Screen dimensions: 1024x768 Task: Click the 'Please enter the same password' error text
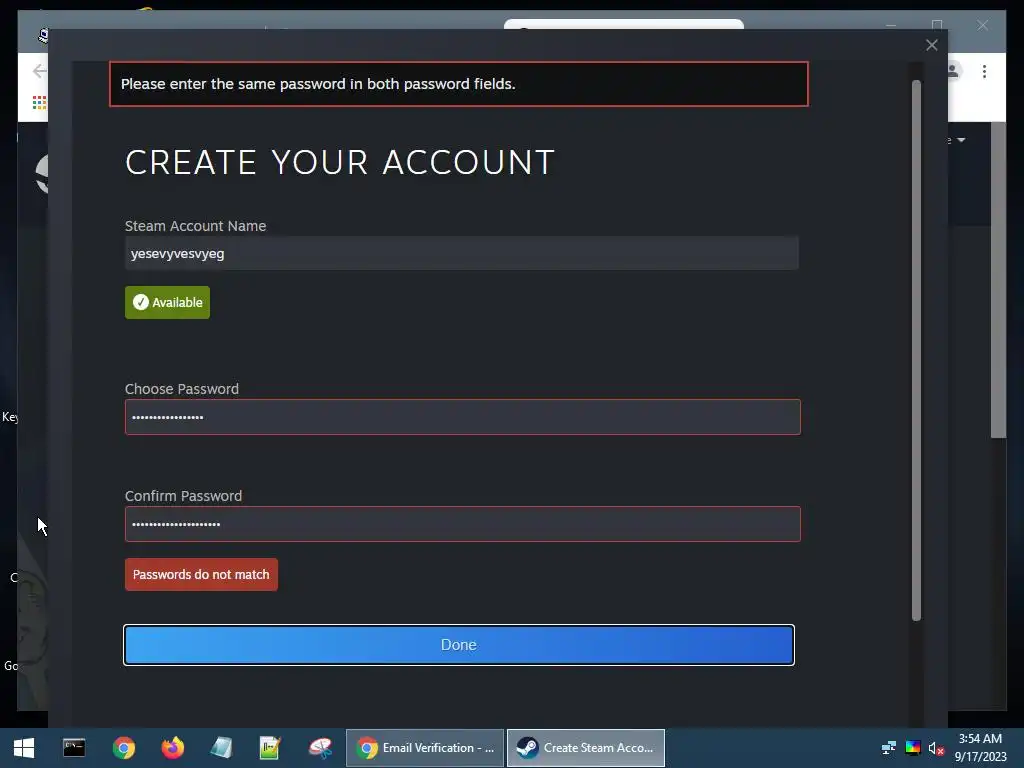(x=318, y=84)
